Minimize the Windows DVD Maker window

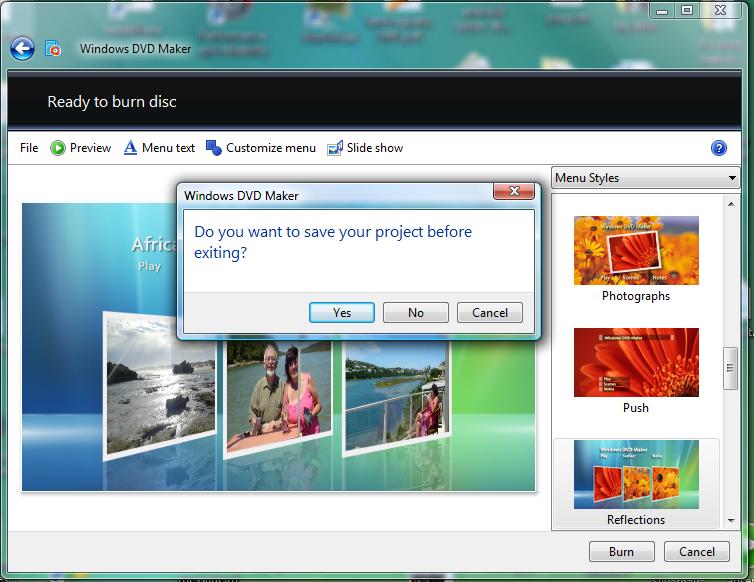pyautogui.click(x=662, y=10)
